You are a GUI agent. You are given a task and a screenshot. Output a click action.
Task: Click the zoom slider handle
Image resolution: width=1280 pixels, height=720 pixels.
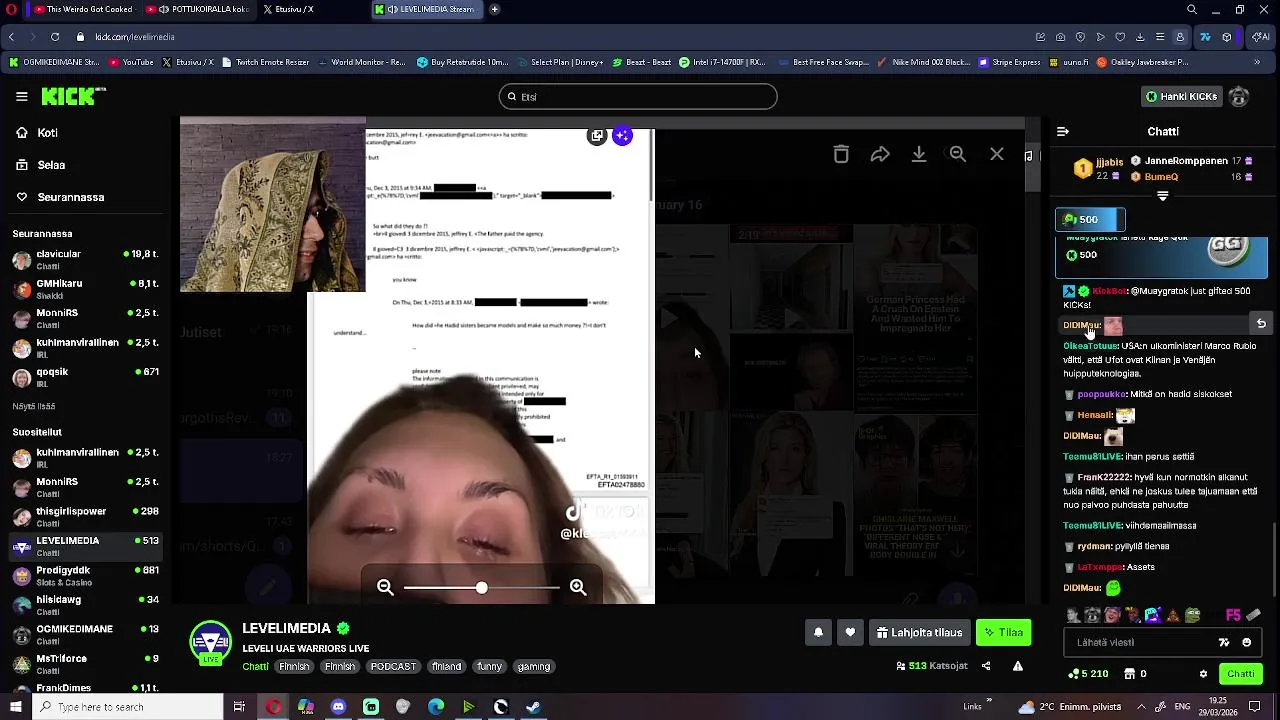point(482,588)
